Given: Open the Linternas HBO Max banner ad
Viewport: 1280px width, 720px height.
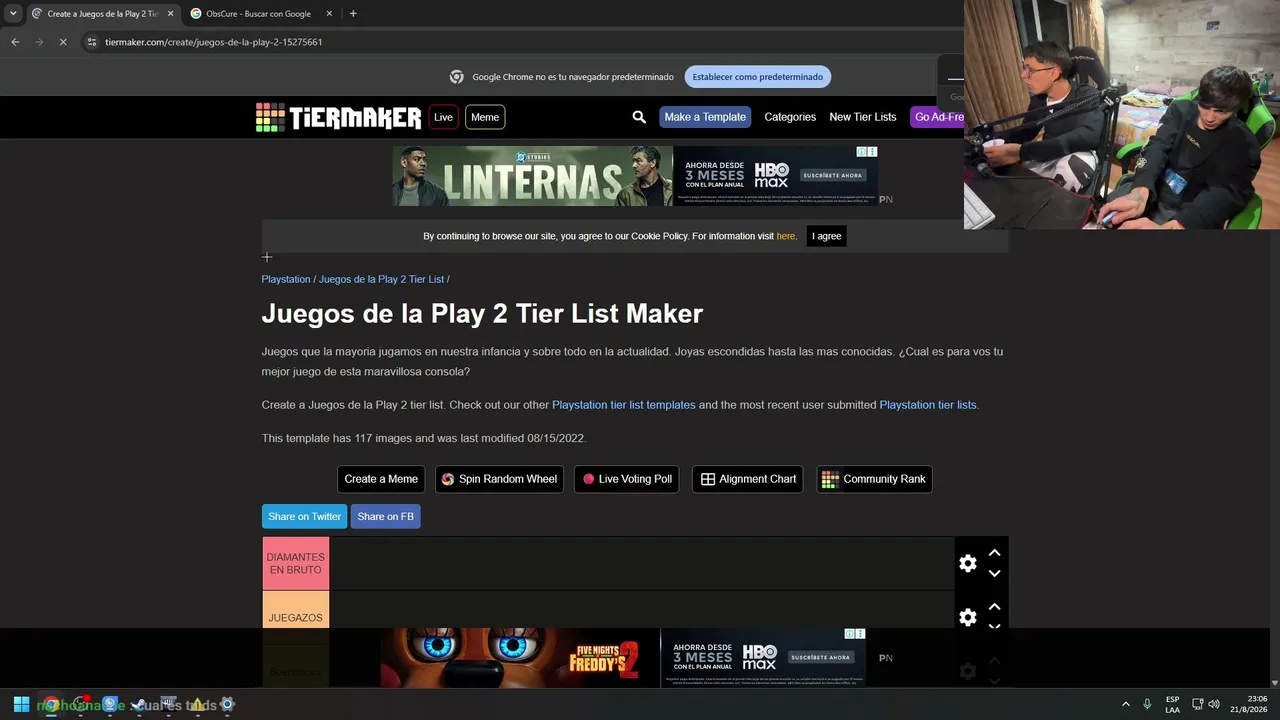Looking at the screenshot, I should pos(635,176).
